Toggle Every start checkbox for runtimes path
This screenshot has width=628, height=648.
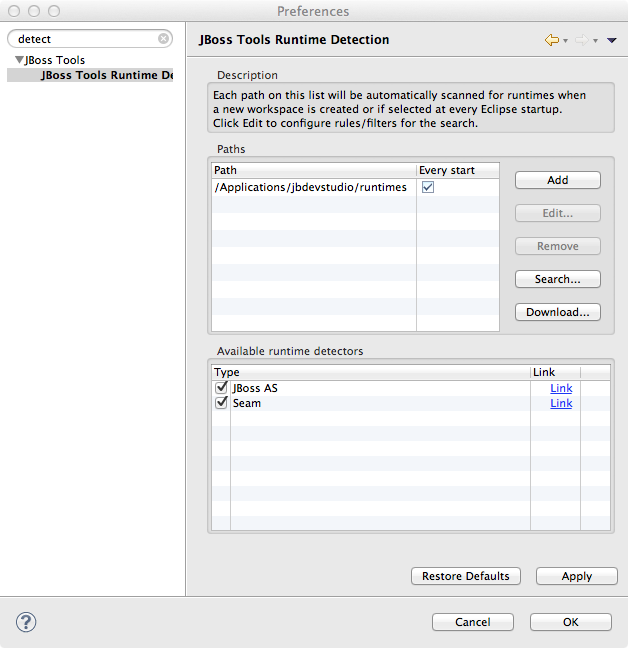pyautogui.click(x=428, y=187)
